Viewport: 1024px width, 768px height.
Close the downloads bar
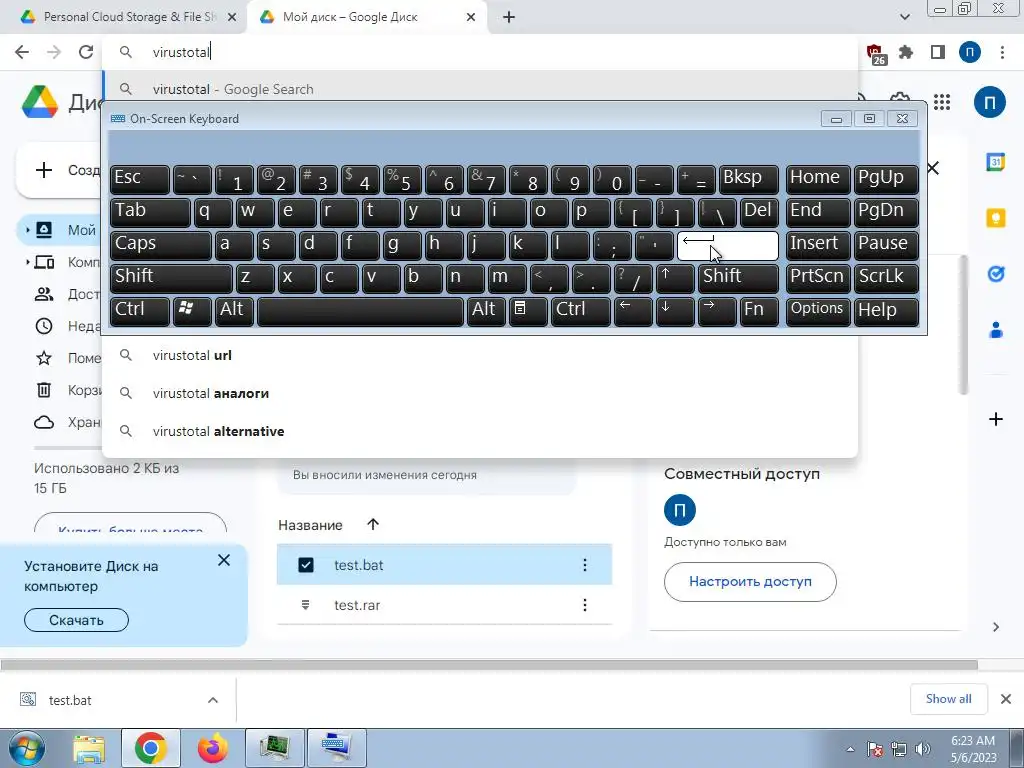point(1006,699)
